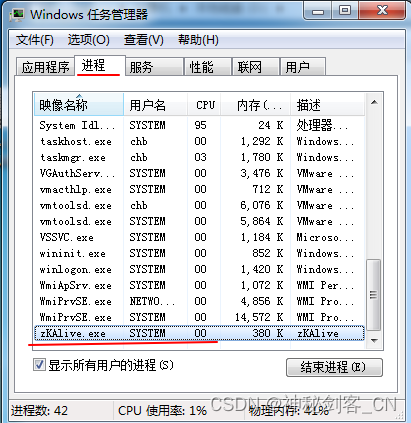Select vmtoolsd.exe using 5,864 K
The width and height of the screenshot is (411, 423).
click(x=199, y=221)
